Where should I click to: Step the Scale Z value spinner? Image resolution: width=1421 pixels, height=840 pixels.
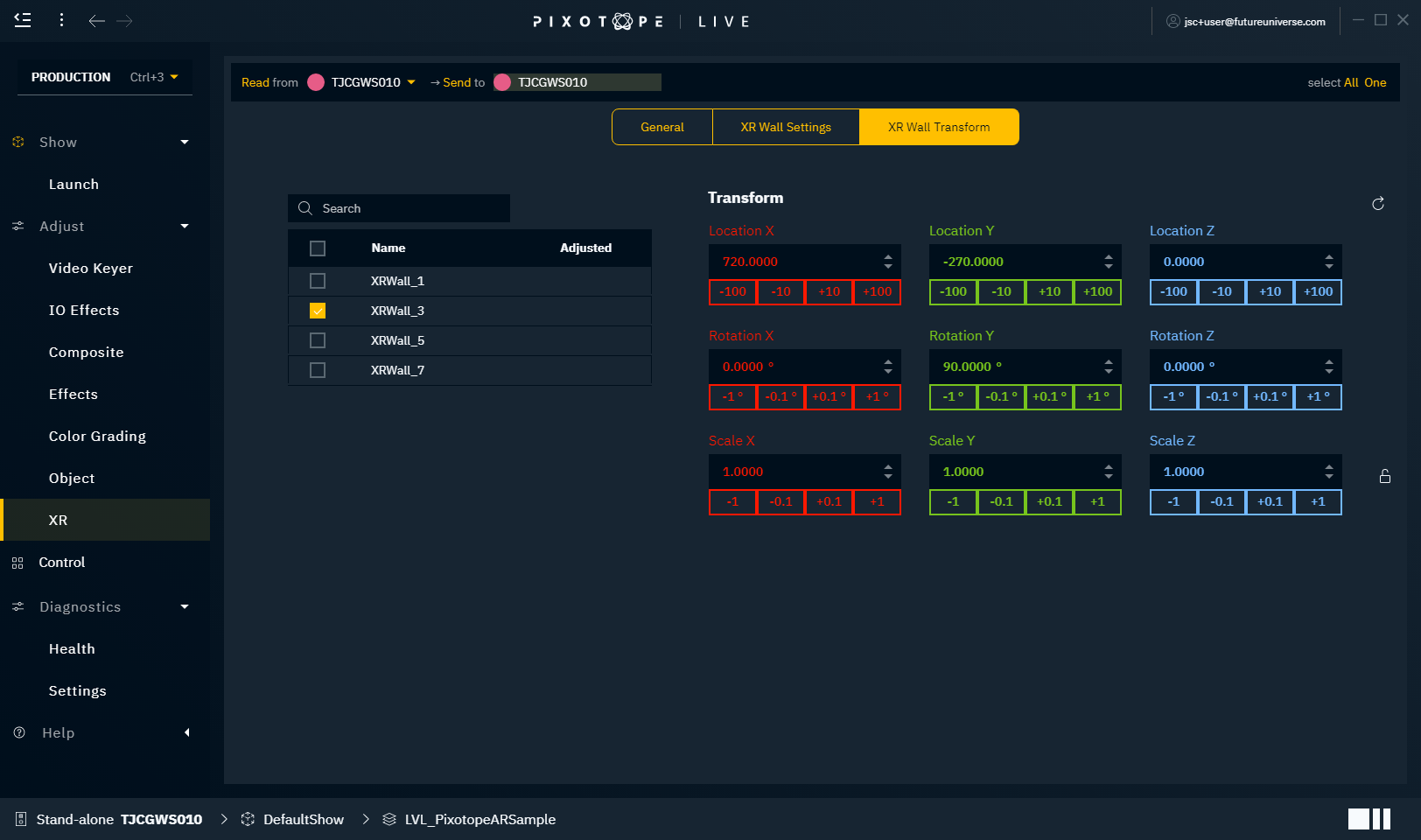click(1329, 472)
